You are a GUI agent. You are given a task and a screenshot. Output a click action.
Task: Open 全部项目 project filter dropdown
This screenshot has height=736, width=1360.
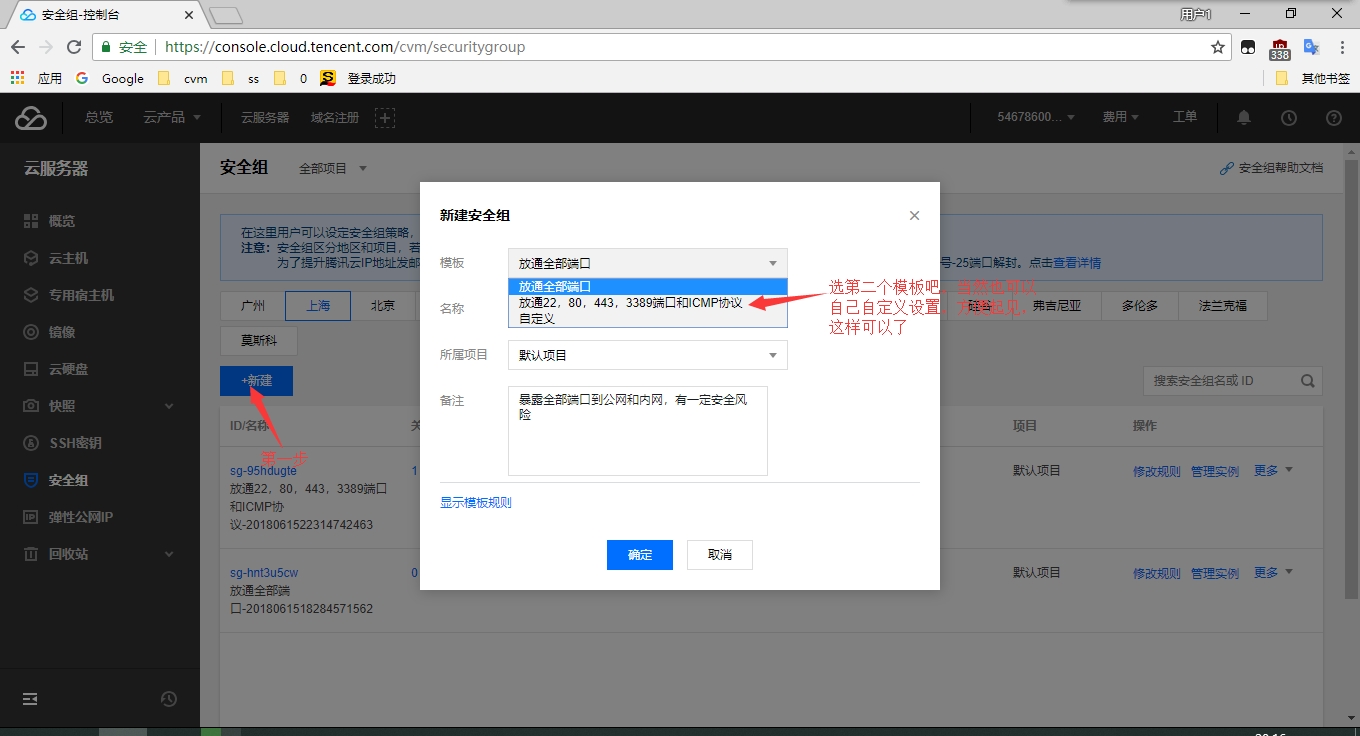pos(333,169)
